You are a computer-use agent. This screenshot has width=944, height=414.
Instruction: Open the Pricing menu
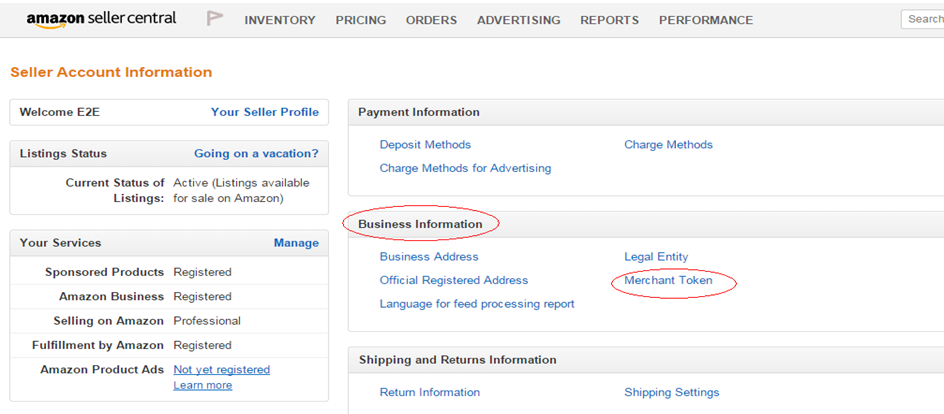(361, 20)
